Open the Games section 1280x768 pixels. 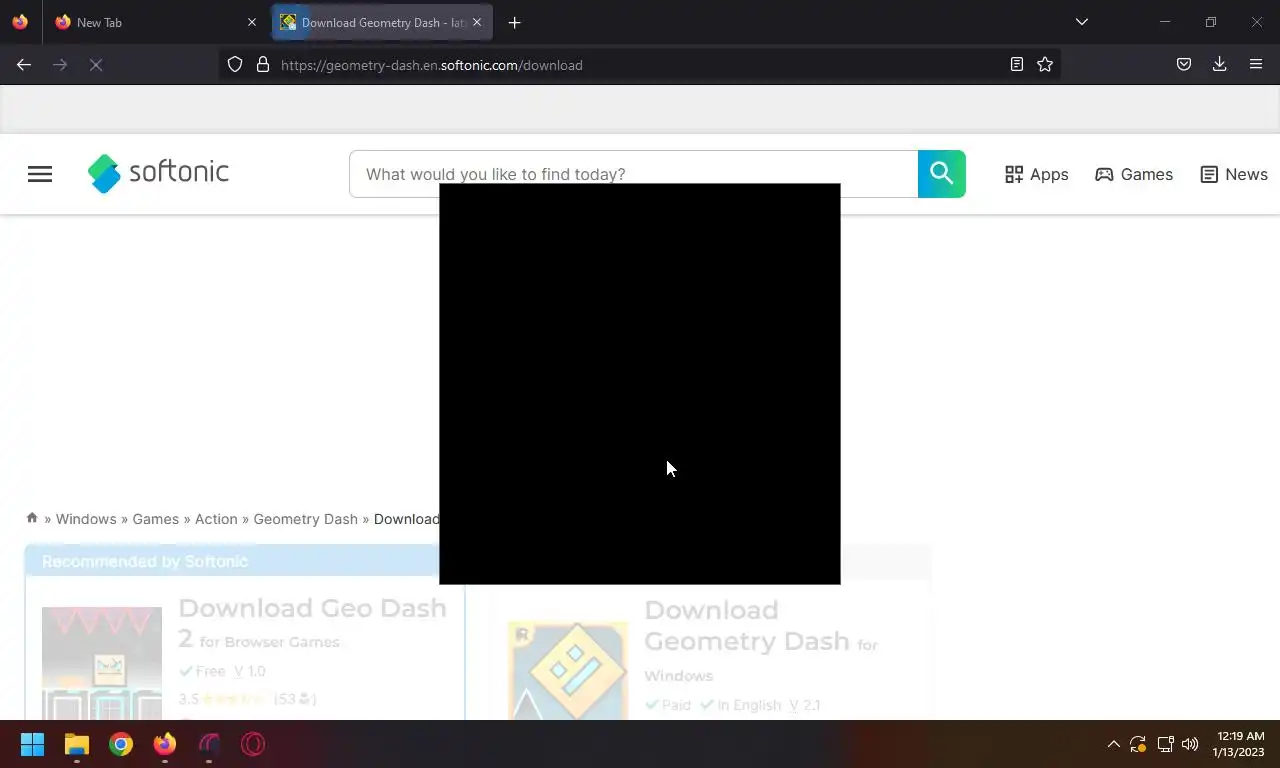click(x=1134, y=174)
